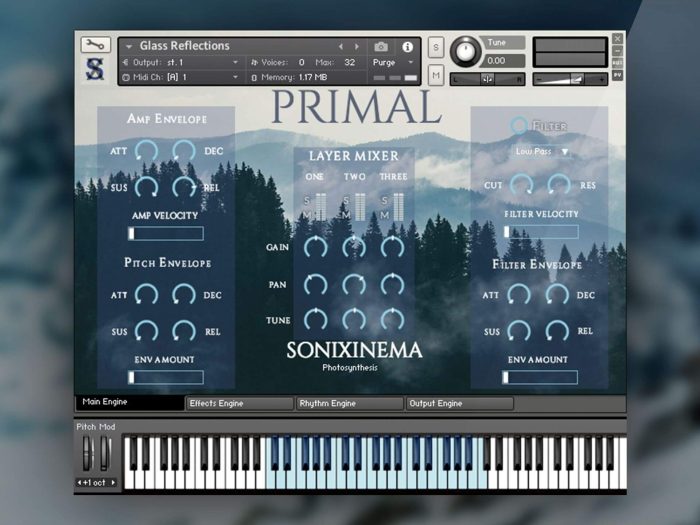
Task: Go to the next preset with the right arrow
Action: (357, 46)
